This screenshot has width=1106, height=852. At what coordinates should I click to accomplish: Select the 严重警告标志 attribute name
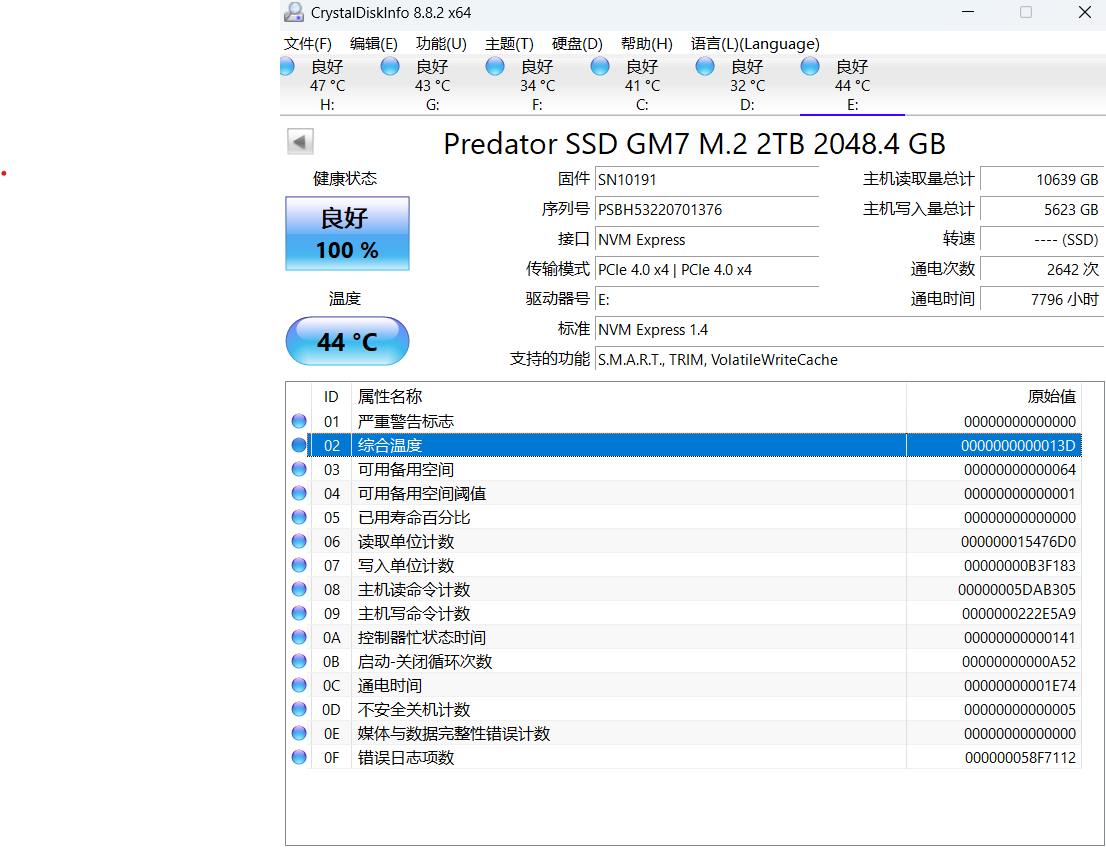click(406, 421)
